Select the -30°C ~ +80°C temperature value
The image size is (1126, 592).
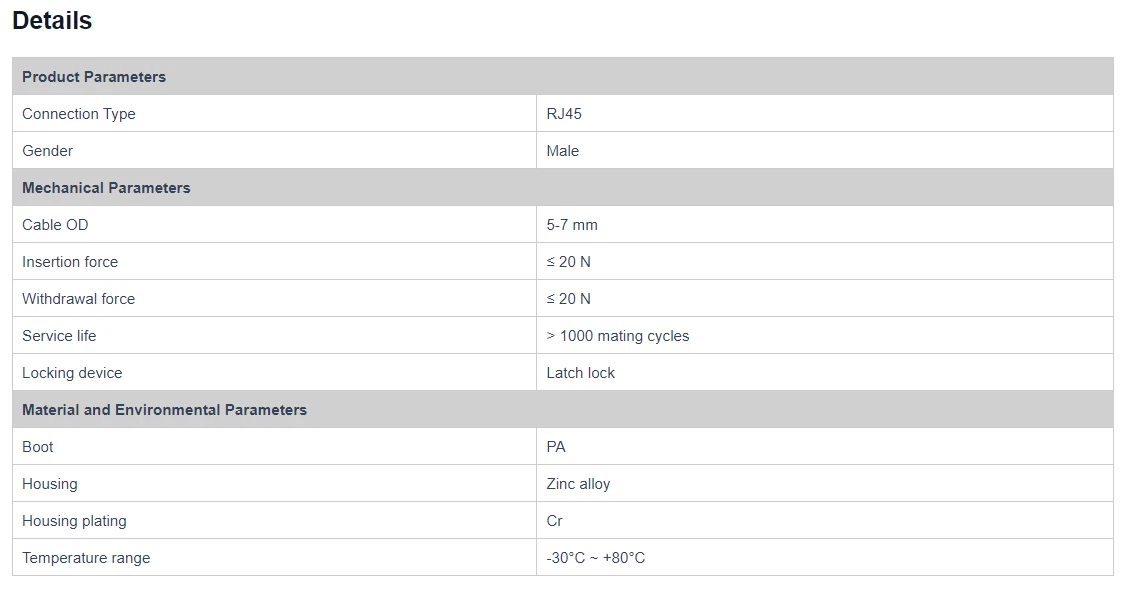tap(596, 558)
